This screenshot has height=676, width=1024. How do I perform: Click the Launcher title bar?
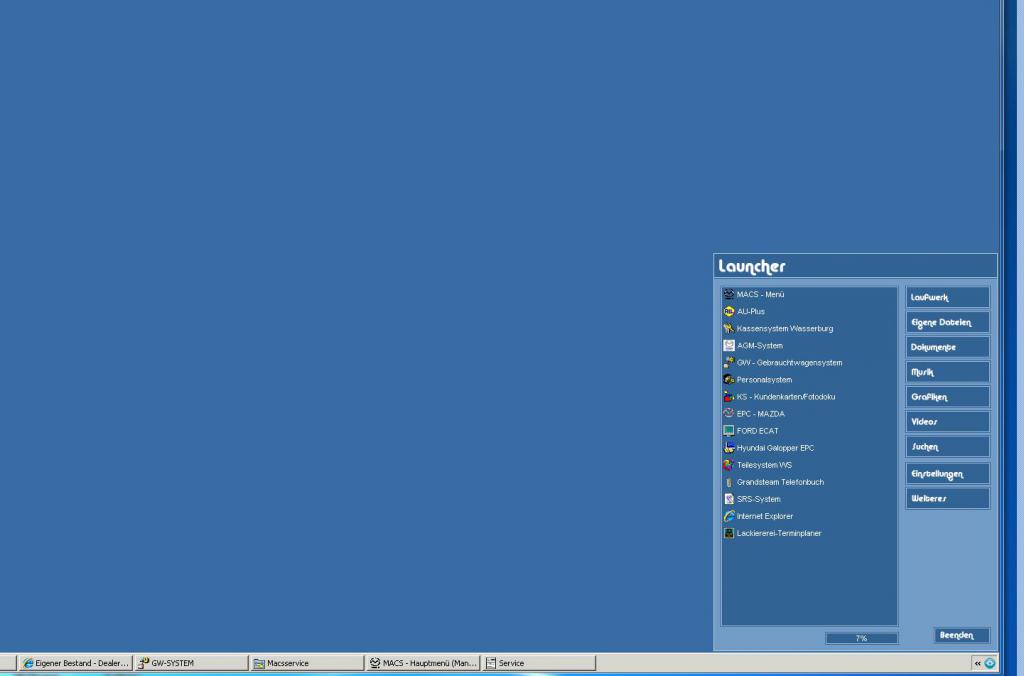pos(856,266)
